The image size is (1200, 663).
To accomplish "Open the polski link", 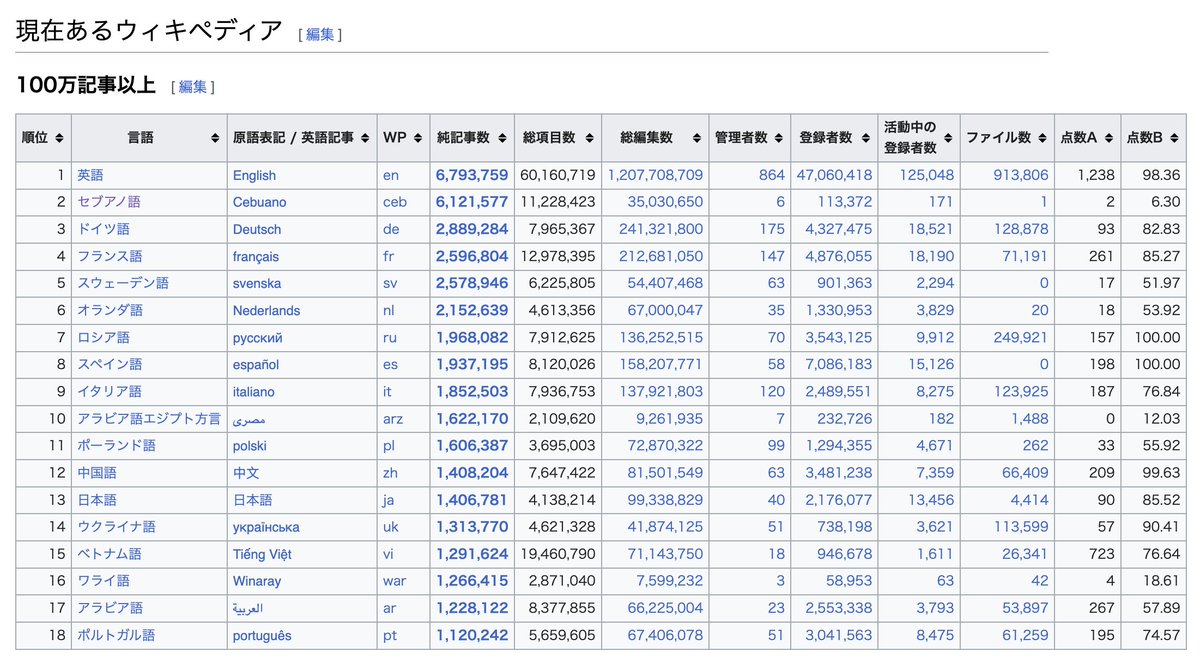I will (250, 446).
